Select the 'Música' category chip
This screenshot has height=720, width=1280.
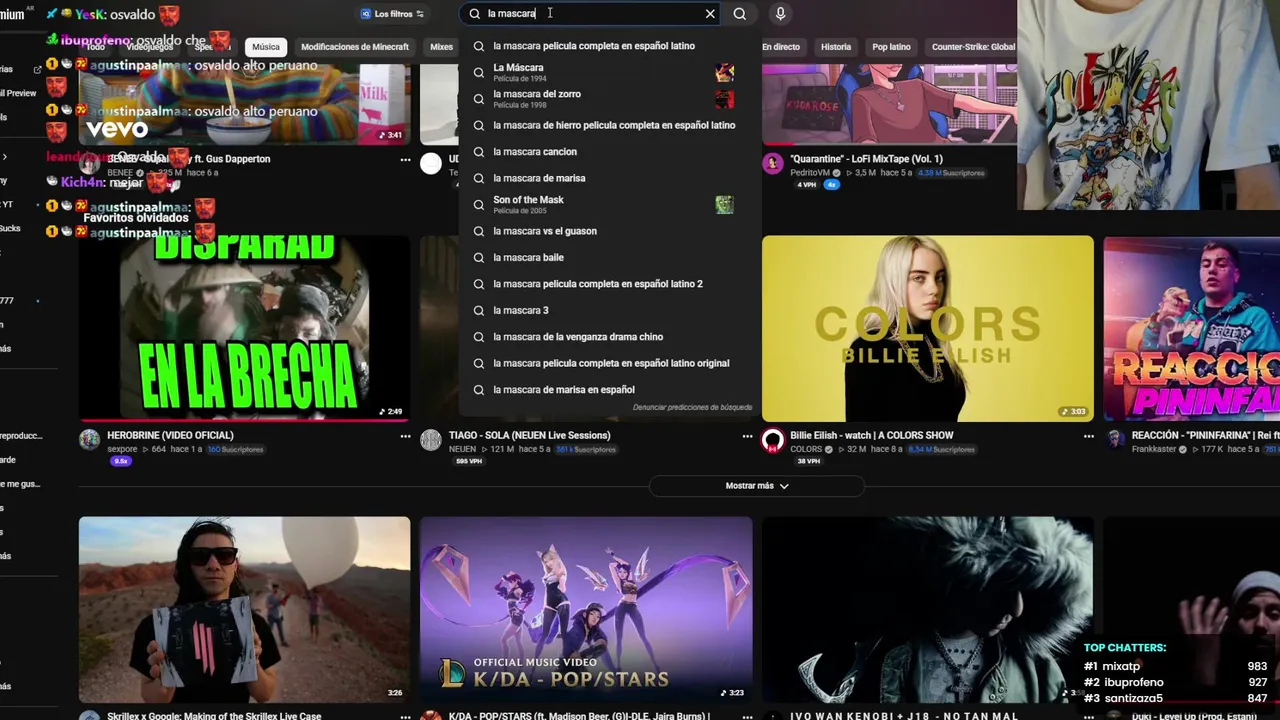click(266, 47)
